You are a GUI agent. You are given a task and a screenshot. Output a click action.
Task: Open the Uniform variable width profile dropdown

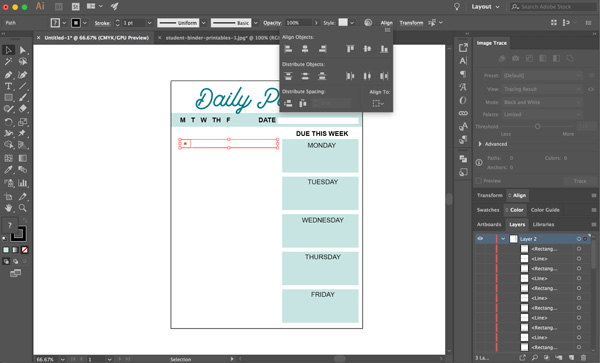204,23
